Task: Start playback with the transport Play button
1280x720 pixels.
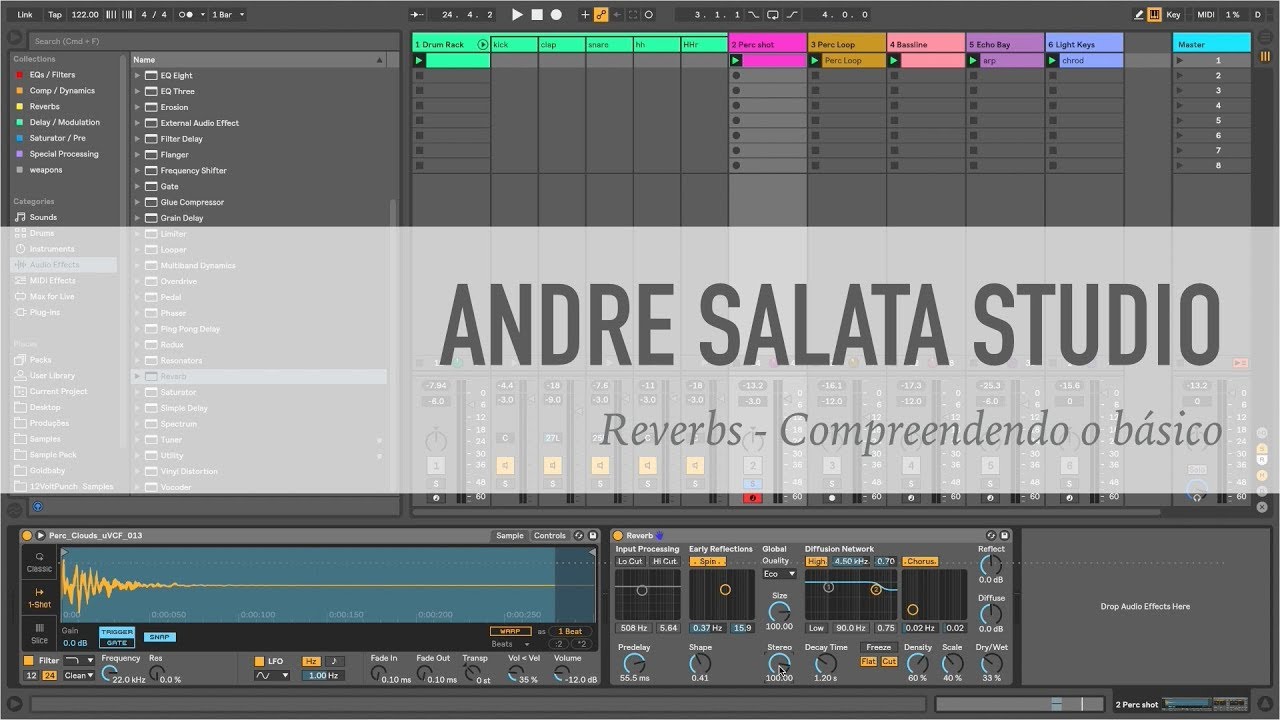Action: 517,15
